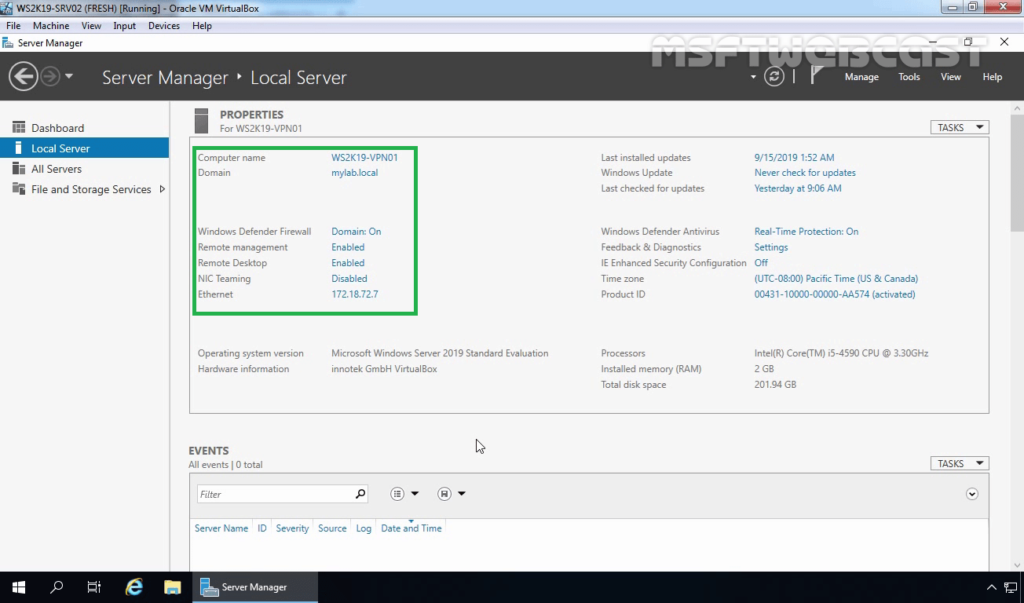Open the Events TASKS dropdown
This screenshot has height=603, width=1024.
coord(959,463)
